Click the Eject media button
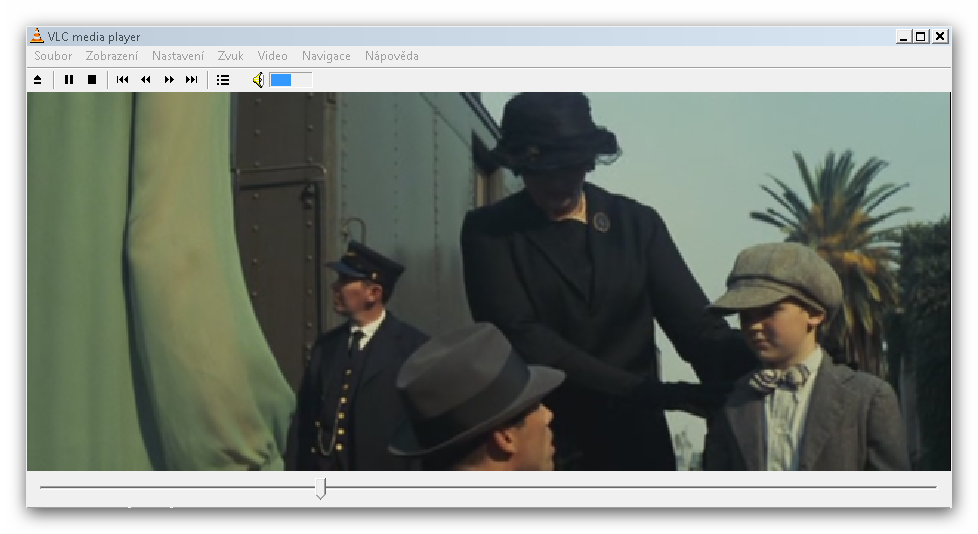This screenshot has height=534, width=978. coord(37,80)
